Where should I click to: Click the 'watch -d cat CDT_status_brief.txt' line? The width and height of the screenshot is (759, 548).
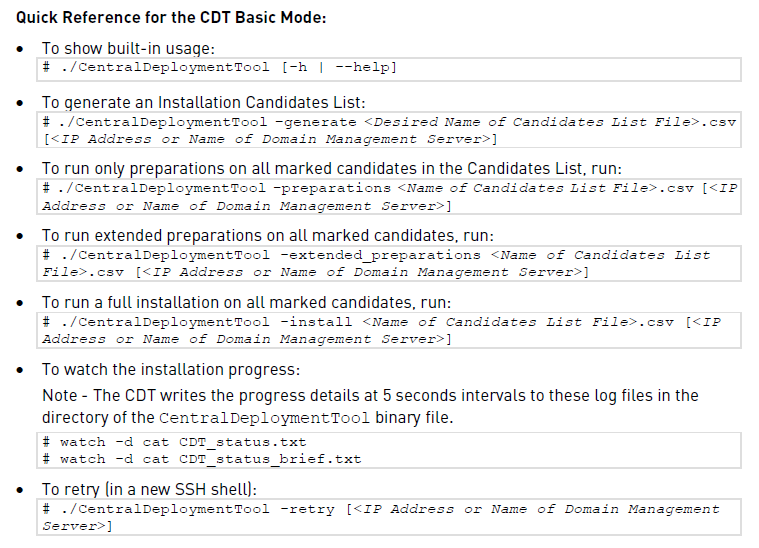click(202, 459)
